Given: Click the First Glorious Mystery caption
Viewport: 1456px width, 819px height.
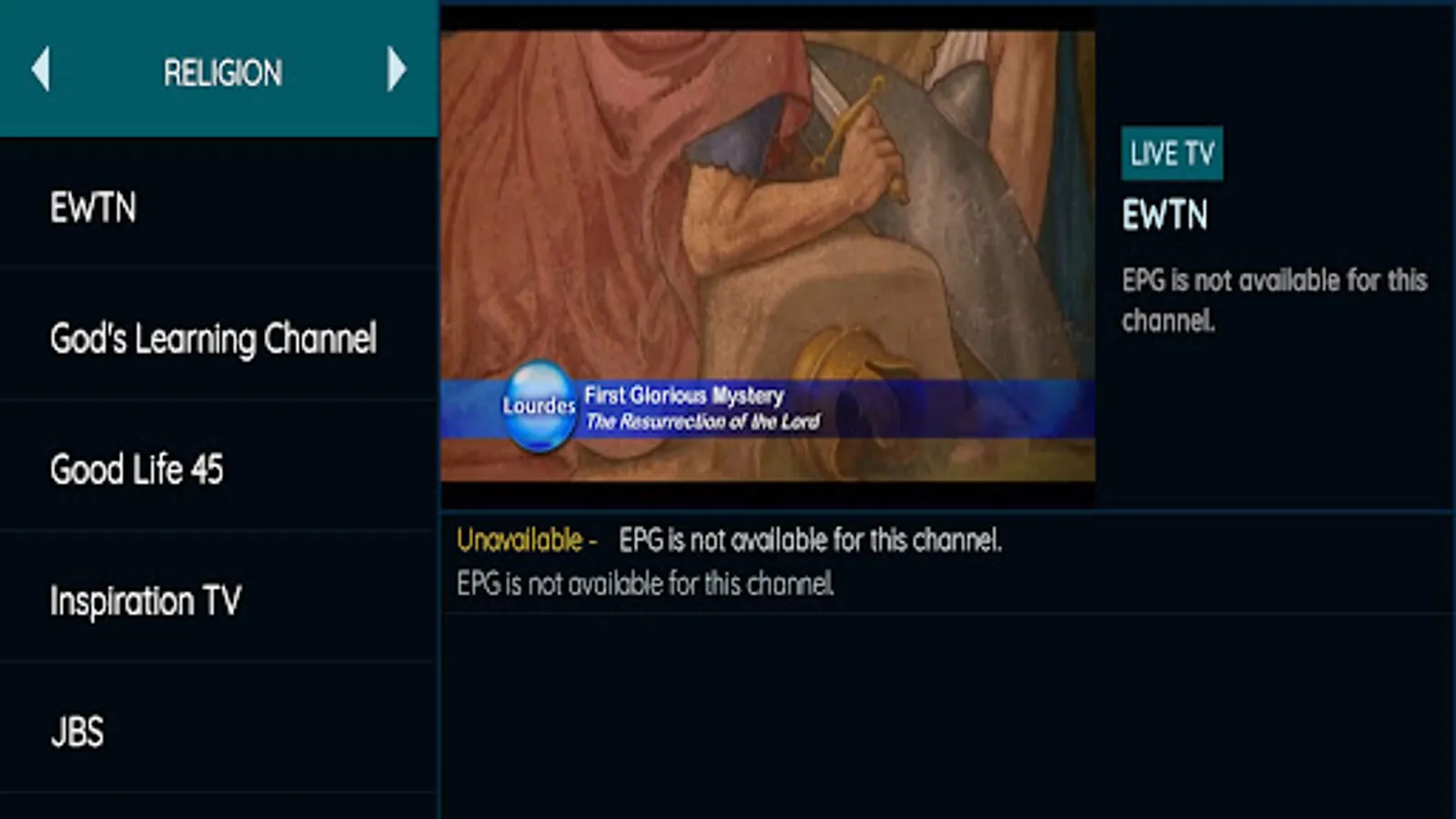Looking at the screenshot, I should pyautogui.click(x=683, y=395).
